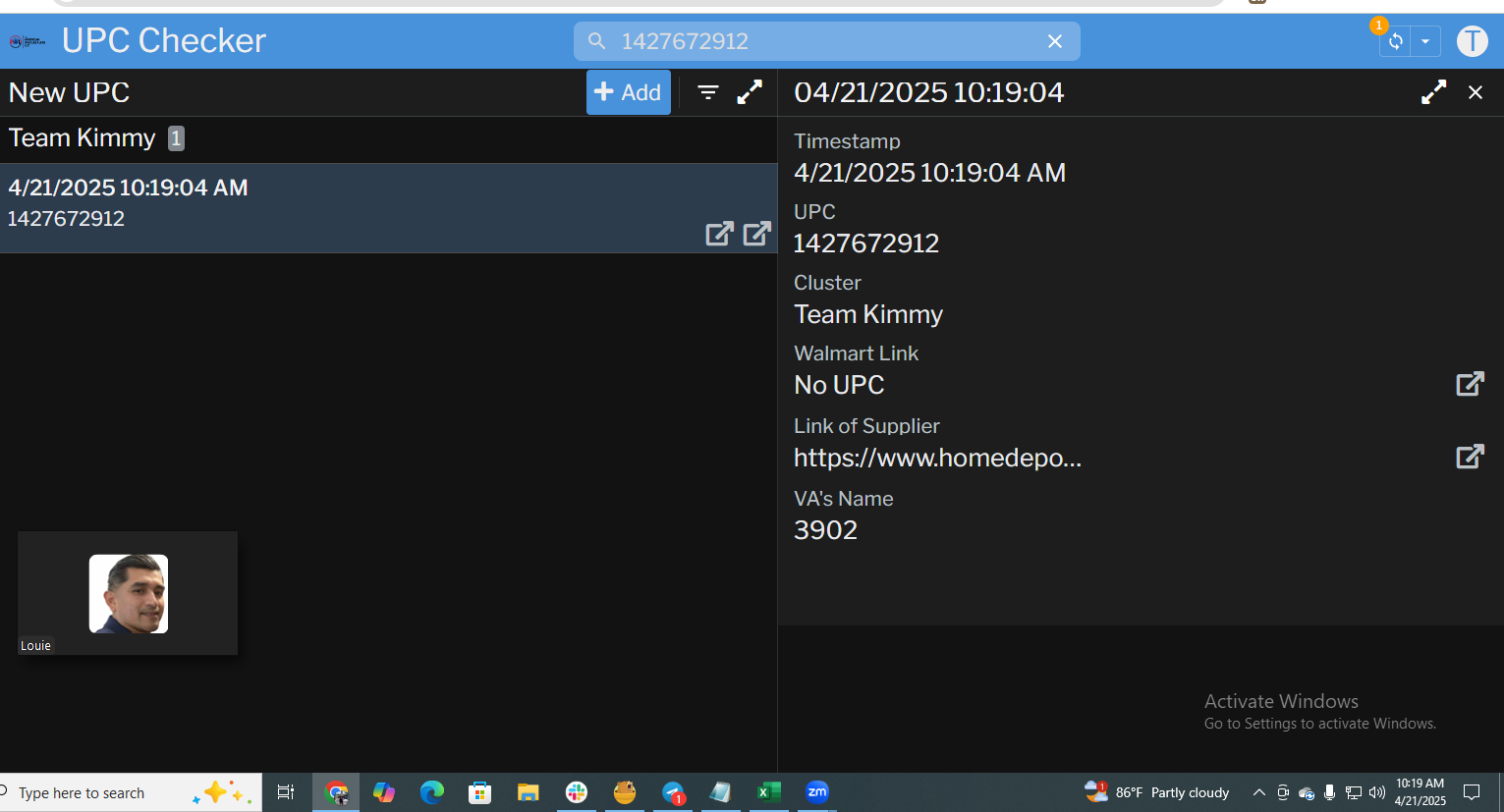Click into the search field with 1427672912
The image size is (1504, 812).
click(x=825, y=41)
